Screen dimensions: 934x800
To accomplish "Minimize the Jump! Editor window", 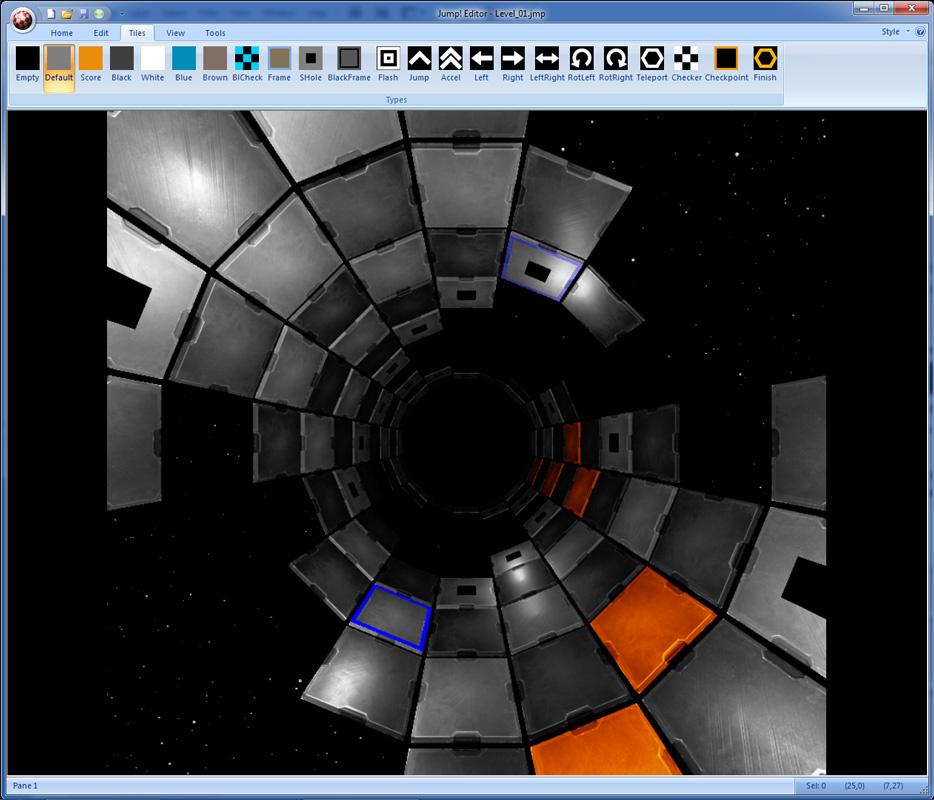I will 864,8.
